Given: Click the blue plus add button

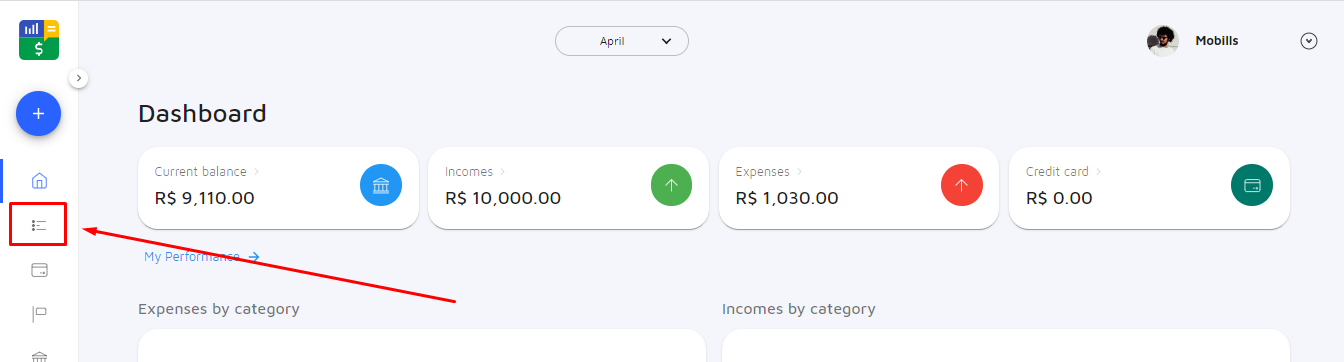Looking at the screenshot, I should point(39,114).
